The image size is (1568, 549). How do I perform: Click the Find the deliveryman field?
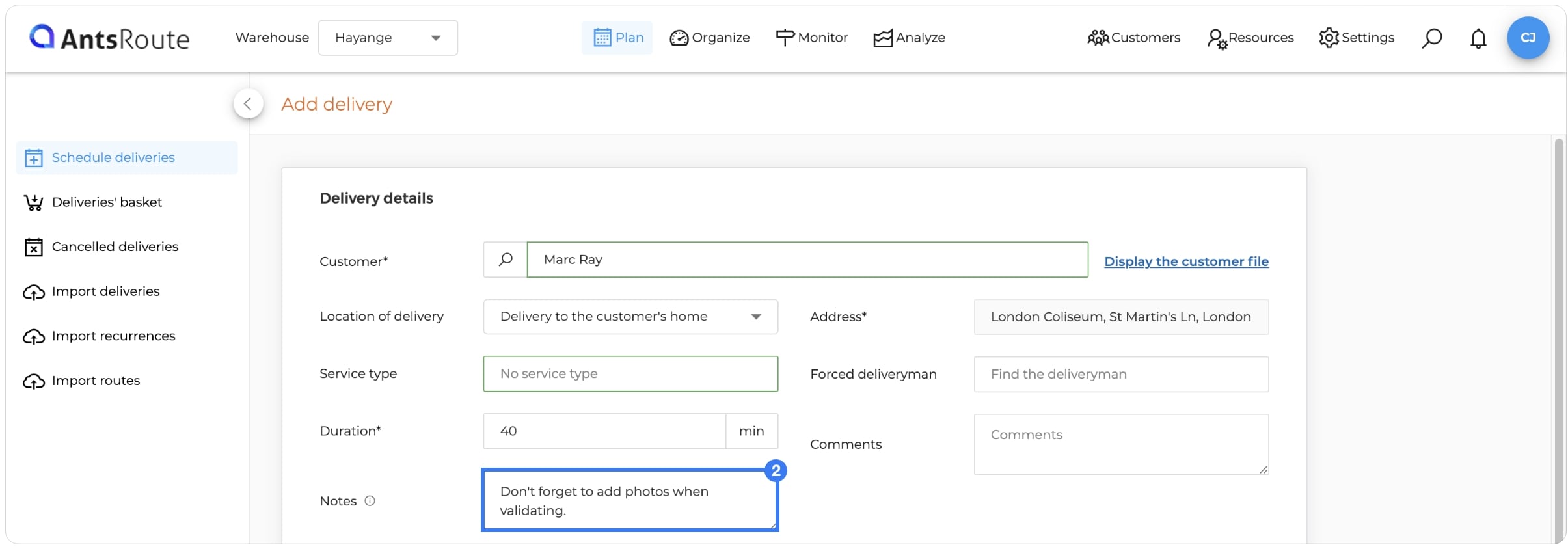tap(1121, 374)
